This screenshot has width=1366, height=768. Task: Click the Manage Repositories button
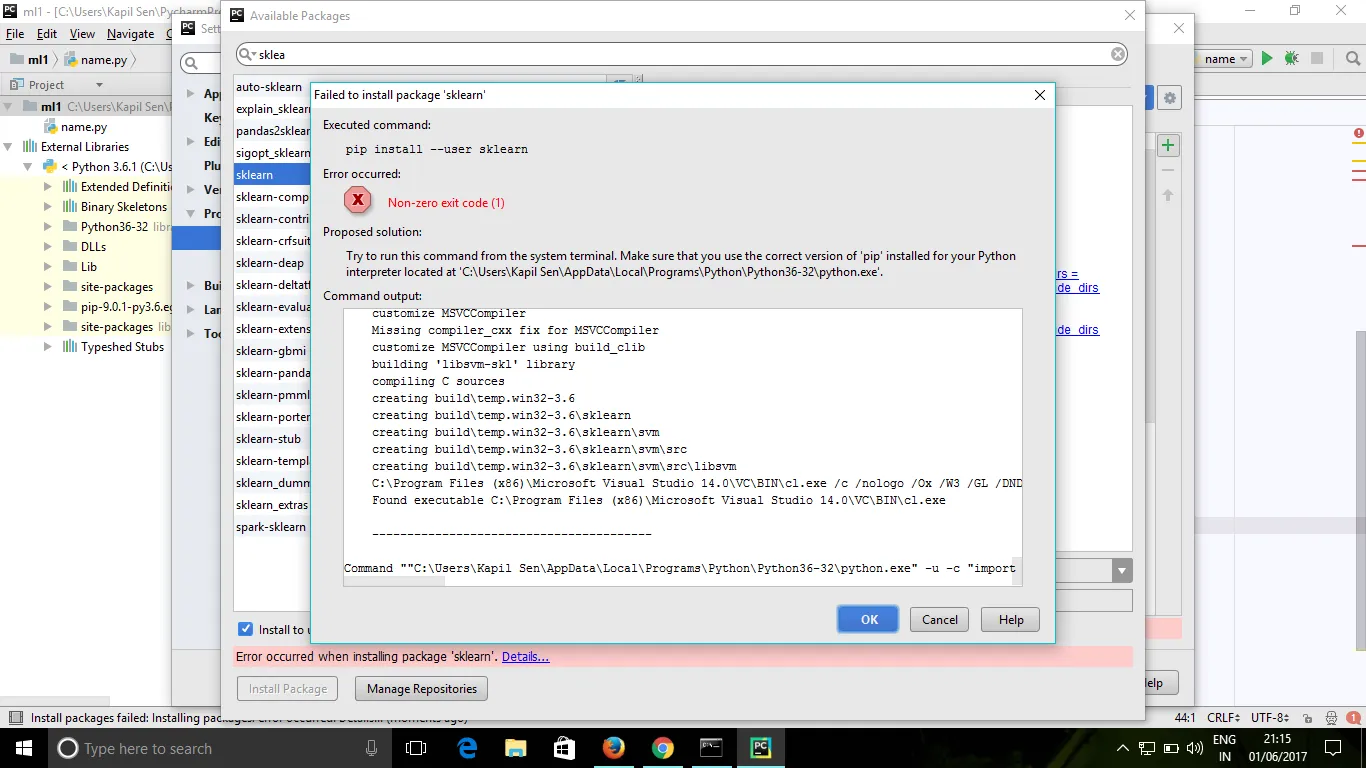(422, 688)
